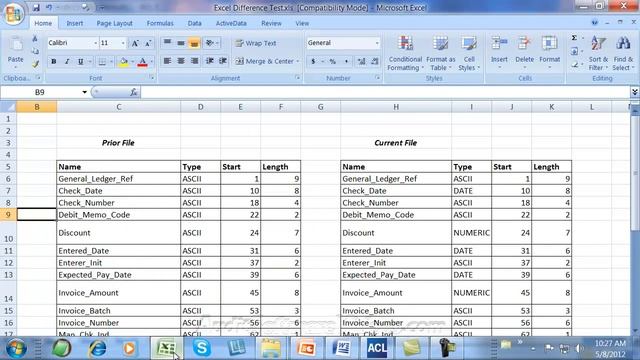
Task: Apply red font color
Action: click(142, 62)
